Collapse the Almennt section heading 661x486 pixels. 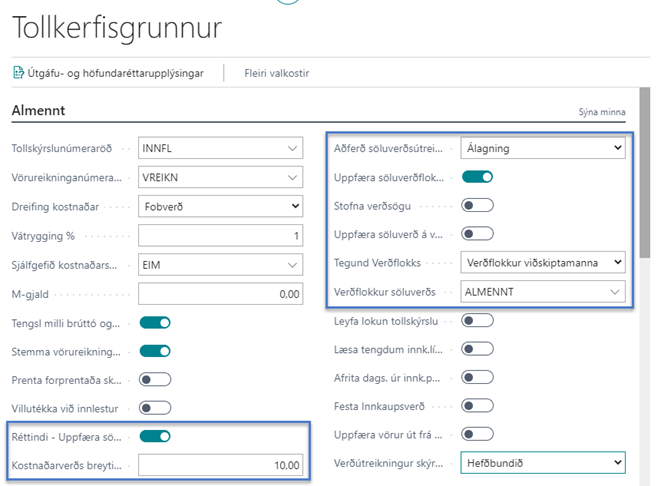pos(38,110)
